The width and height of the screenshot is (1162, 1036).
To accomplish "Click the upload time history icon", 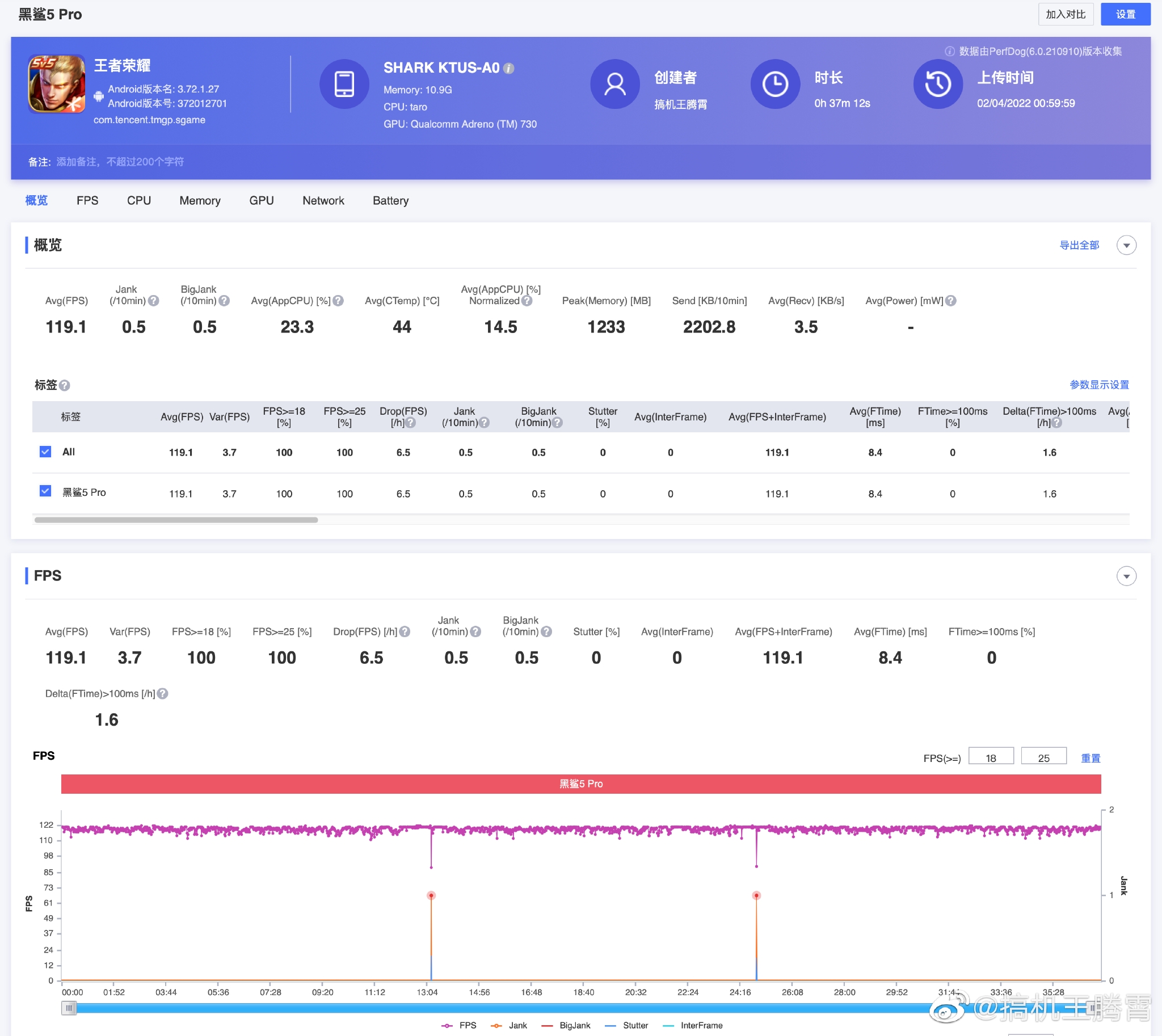I will click(x=938, y=84).
